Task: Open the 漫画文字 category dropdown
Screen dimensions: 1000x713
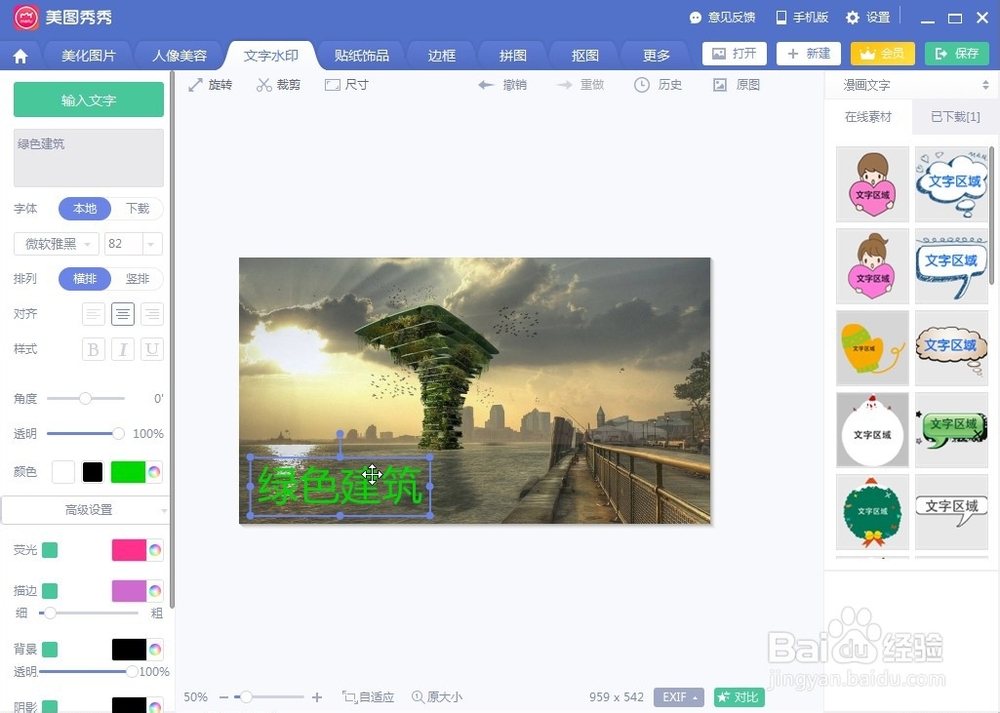Action: click(x=910, y=85)
